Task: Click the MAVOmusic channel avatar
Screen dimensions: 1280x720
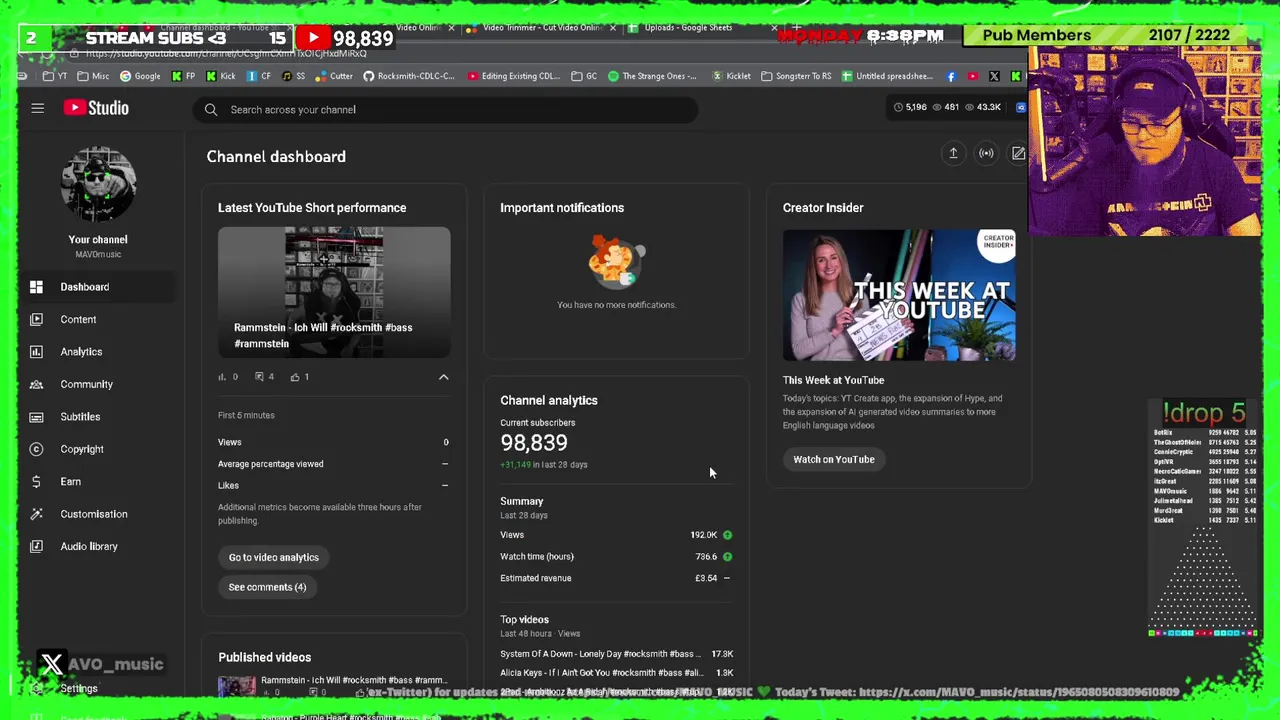Action: [x=98, y=185]
